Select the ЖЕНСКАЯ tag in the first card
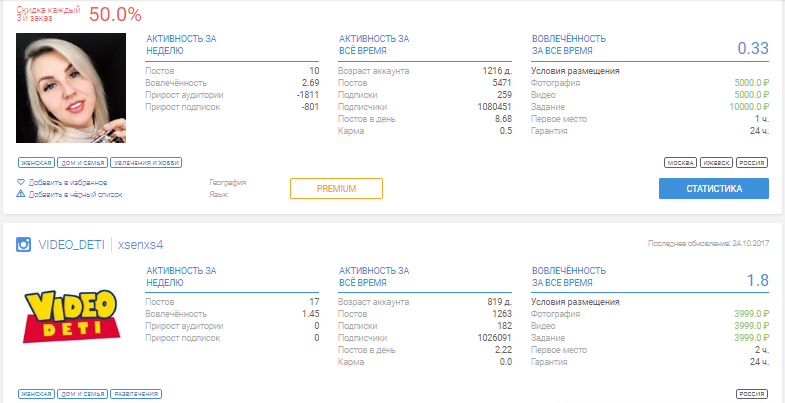This screenshot has width=785, height=403. [x=37, y=163]
